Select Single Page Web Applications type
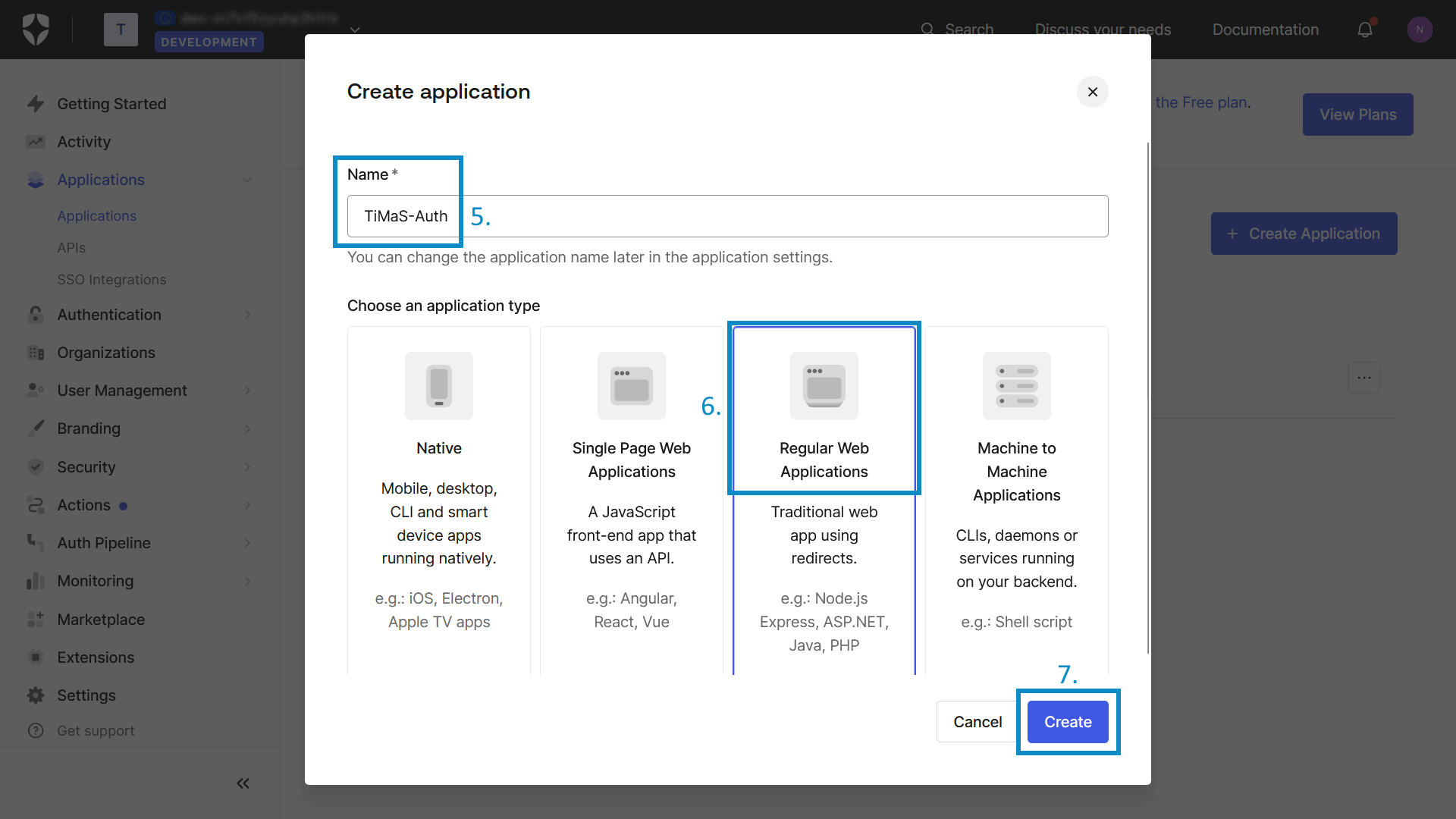 (x=632, y=500)
